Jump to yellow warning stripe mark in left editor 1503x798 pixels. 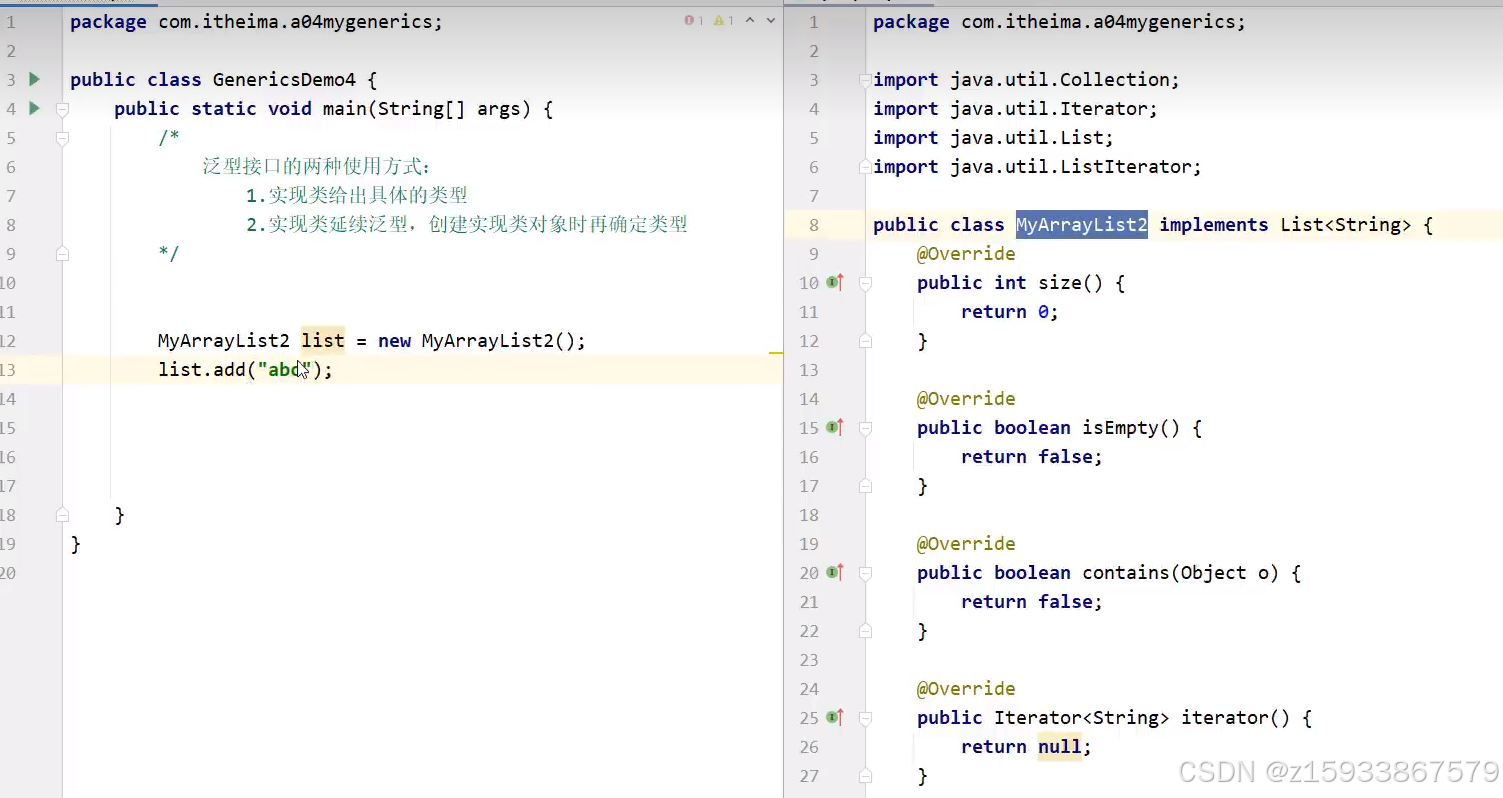tap(775, 353)
